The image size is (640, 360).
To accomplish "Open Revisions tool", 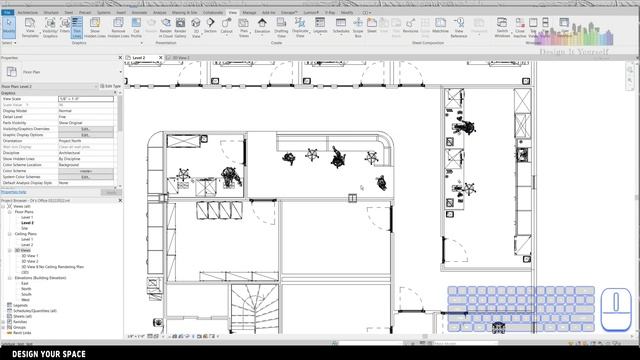I will 410,25.
